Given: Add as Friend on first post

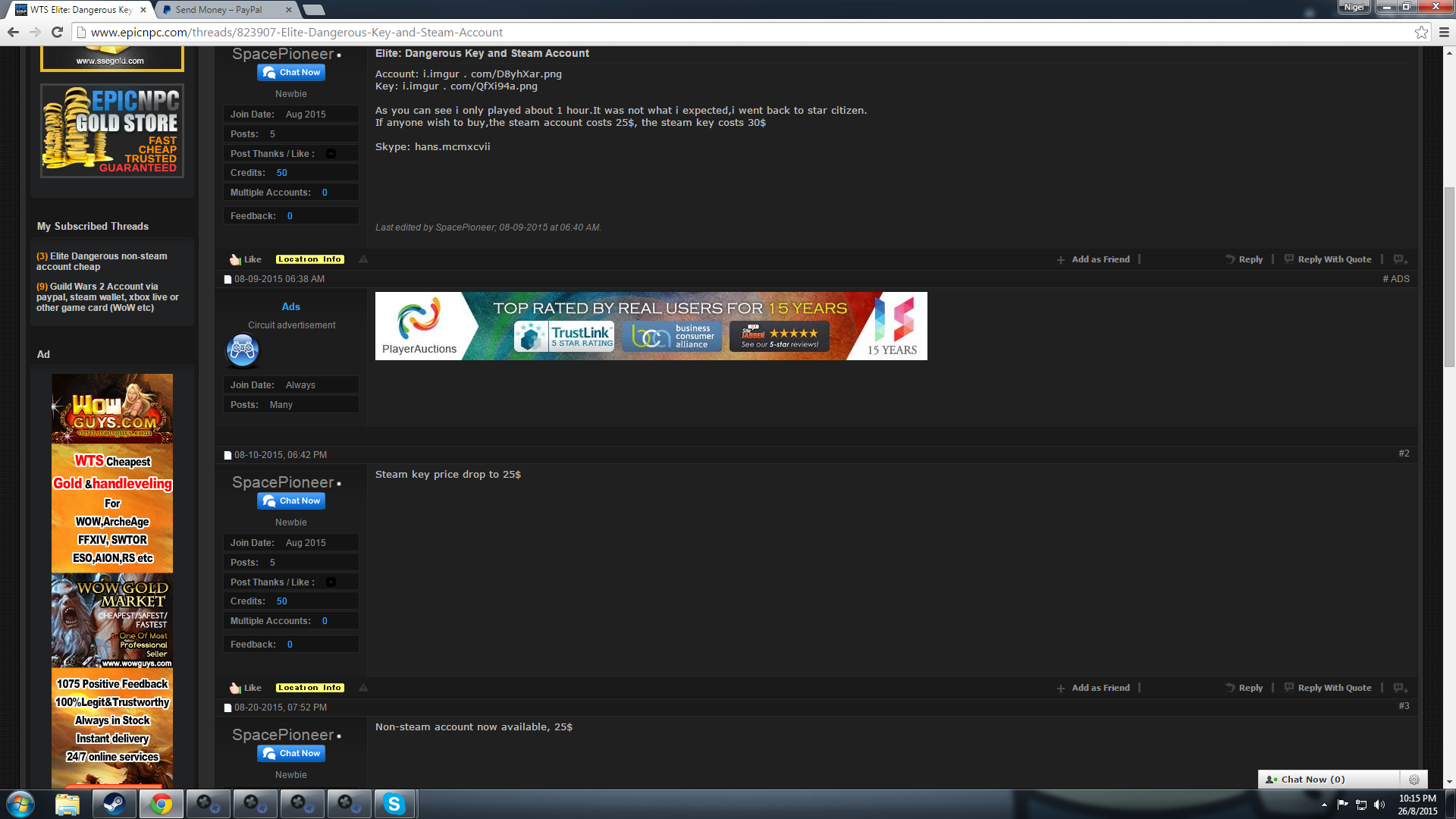Looking at the screenshot, I should [x=1093, y=259].
